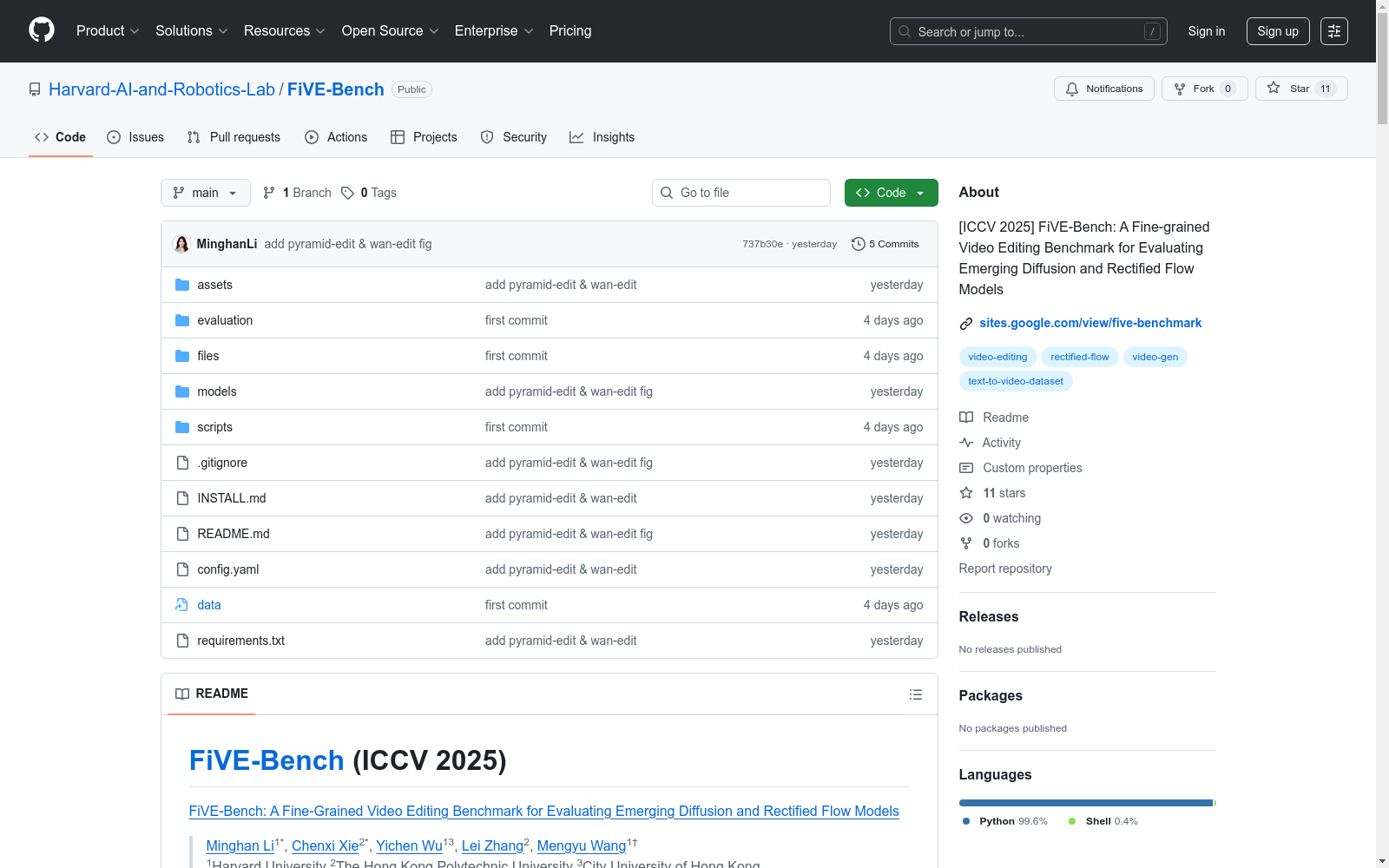Click MinghanLi's avatar image
The image size is (1389, 868).
[x=181, y=244]
